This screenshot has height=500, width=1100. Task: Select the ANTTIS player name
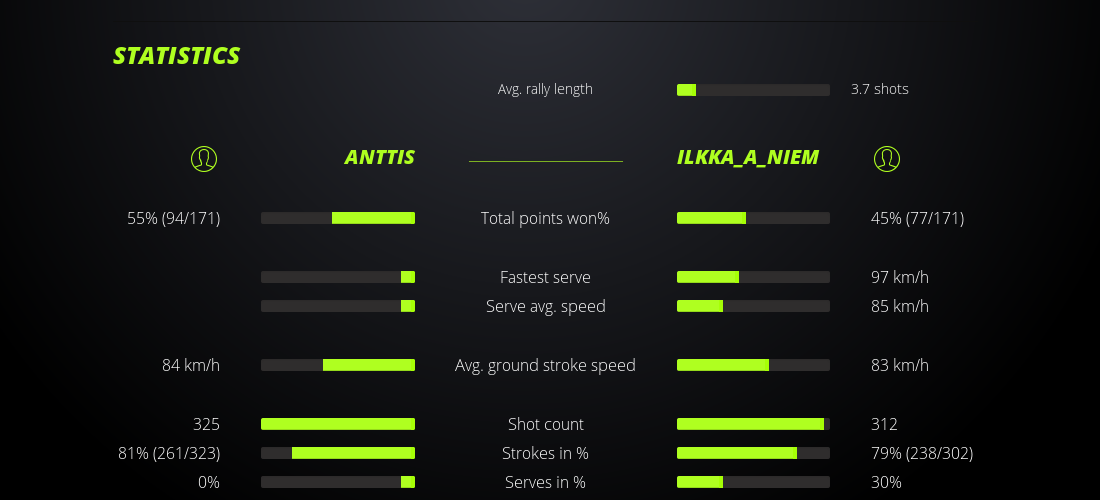[x=380, y=157]
